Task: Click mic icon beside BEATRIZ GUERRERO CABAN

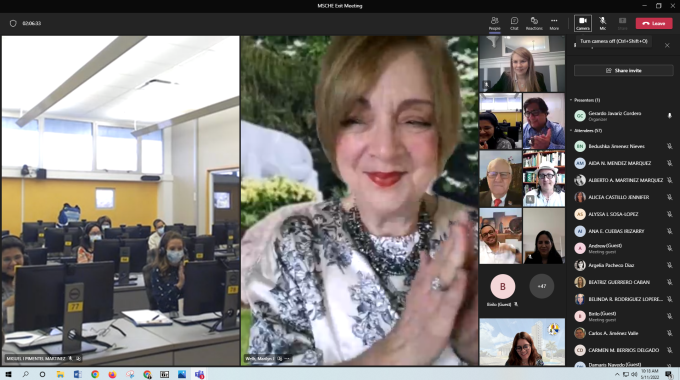Action: click(x=669, y=282)
